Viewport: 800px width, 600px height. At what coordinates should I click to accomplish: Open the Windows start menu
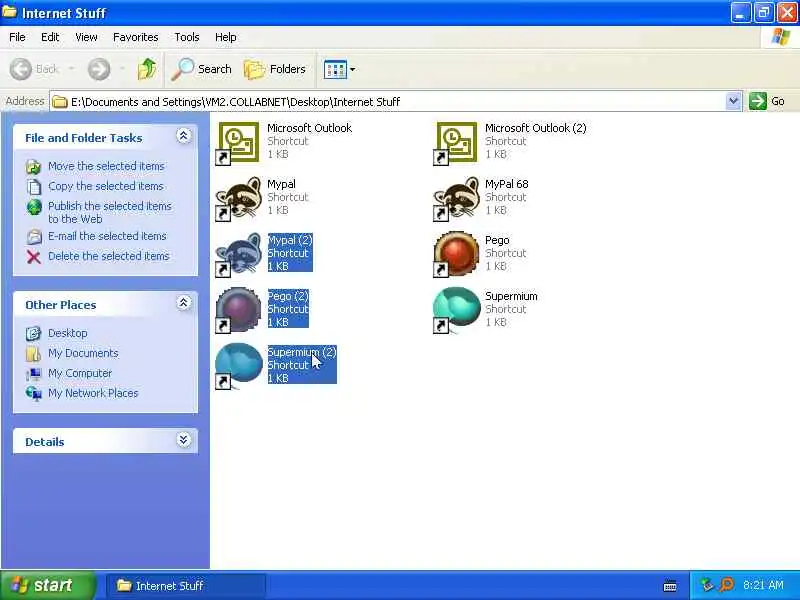pyautogui.click(x=47, y=585)
